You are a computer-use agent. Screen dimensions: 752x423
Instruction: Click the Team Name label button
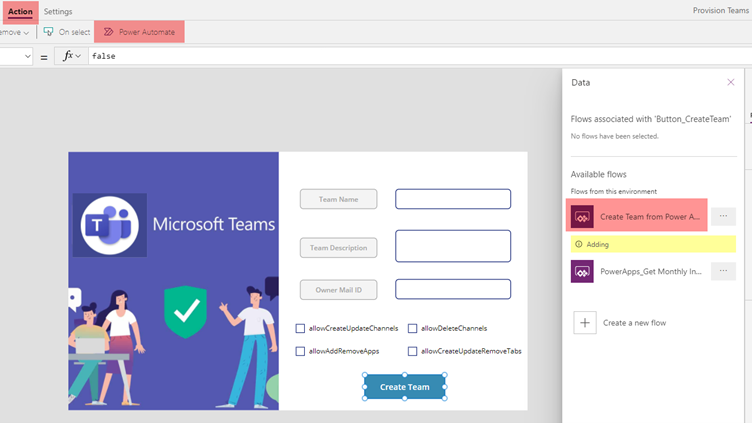[339, 199]
